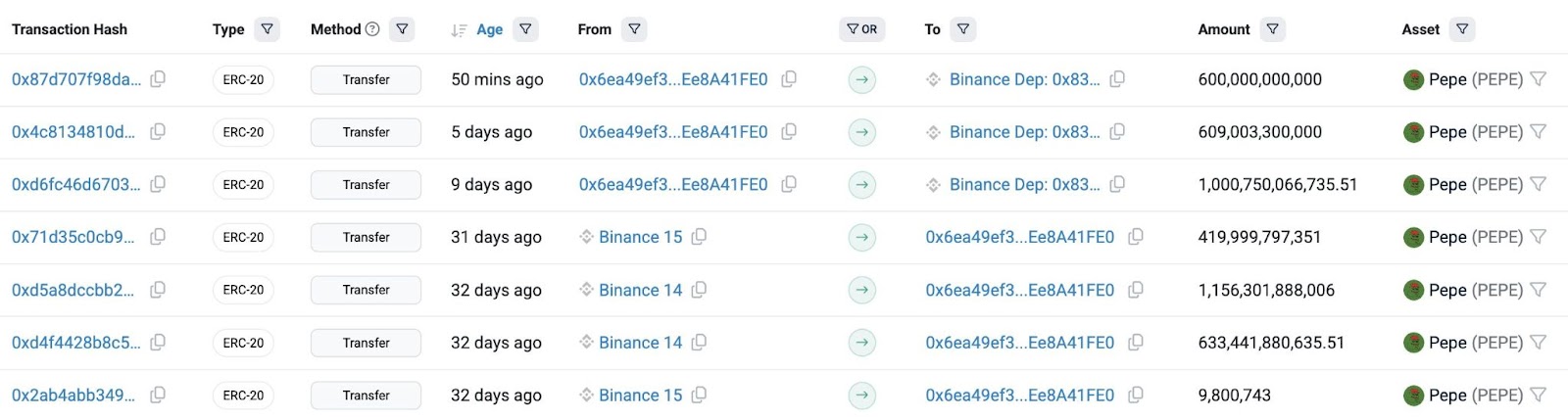Viewport: 1568px width, 418px height.
Task: Click the arrow icon in the 9 days ago row
Action: click(x=861, y=184)
